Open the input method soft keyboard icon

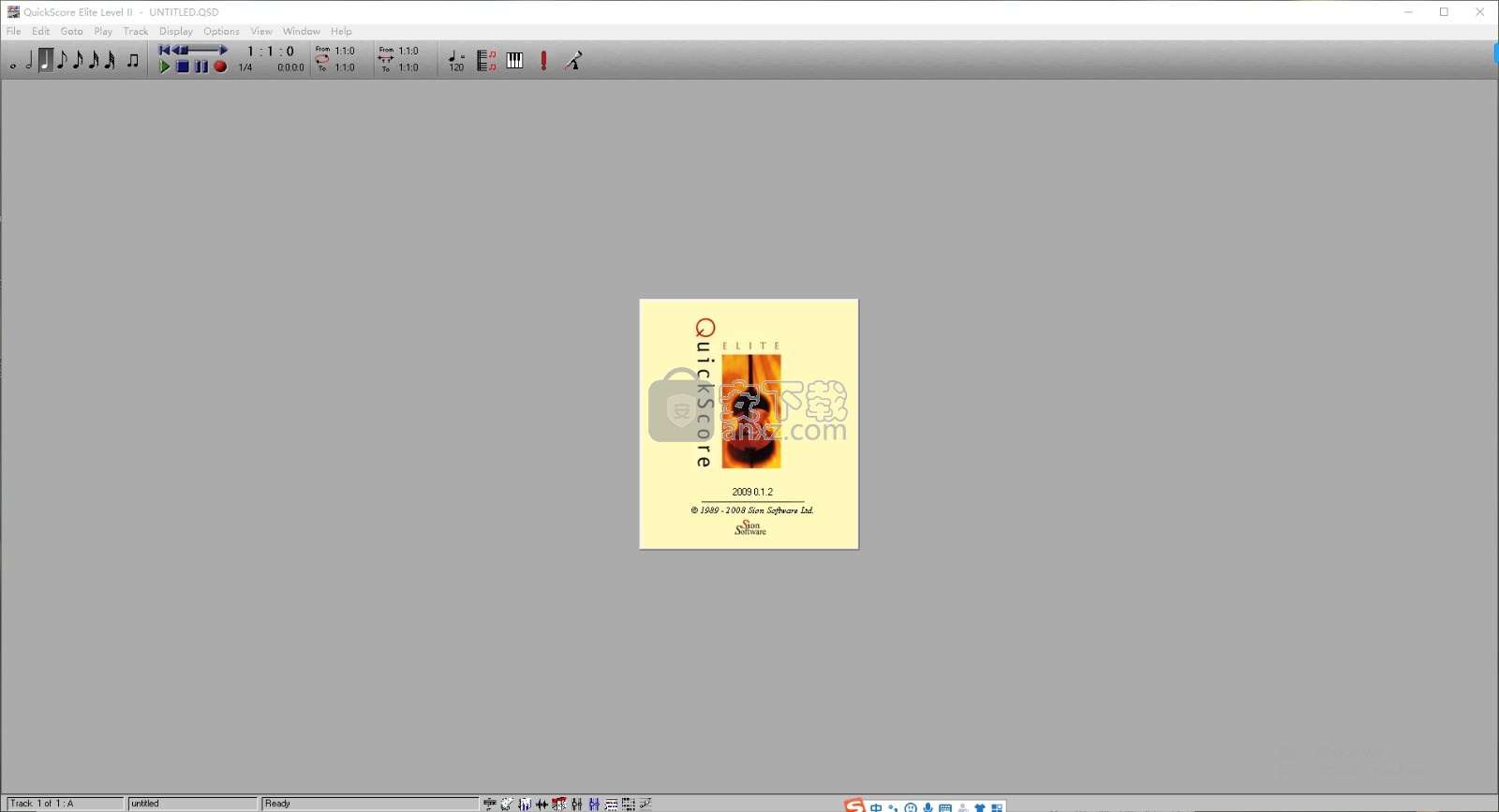[x=945, y=807]
